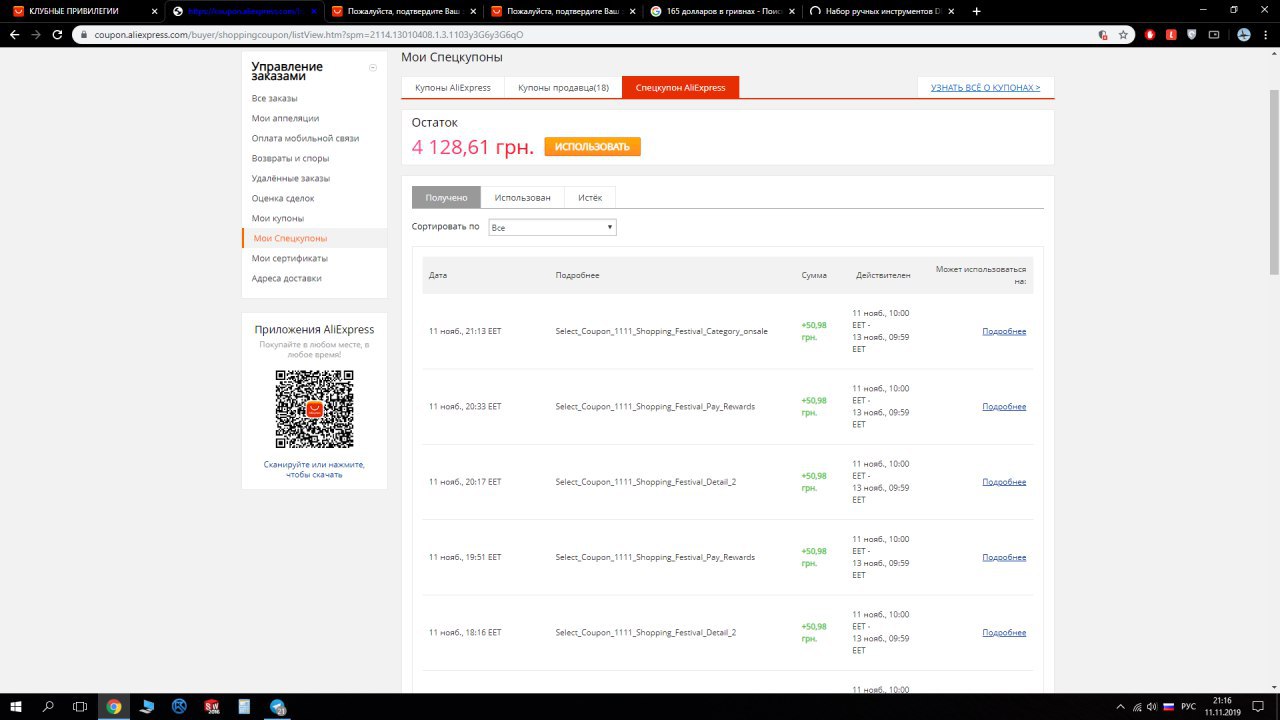Open Chrome three-dot menu

click(1265, 34)
